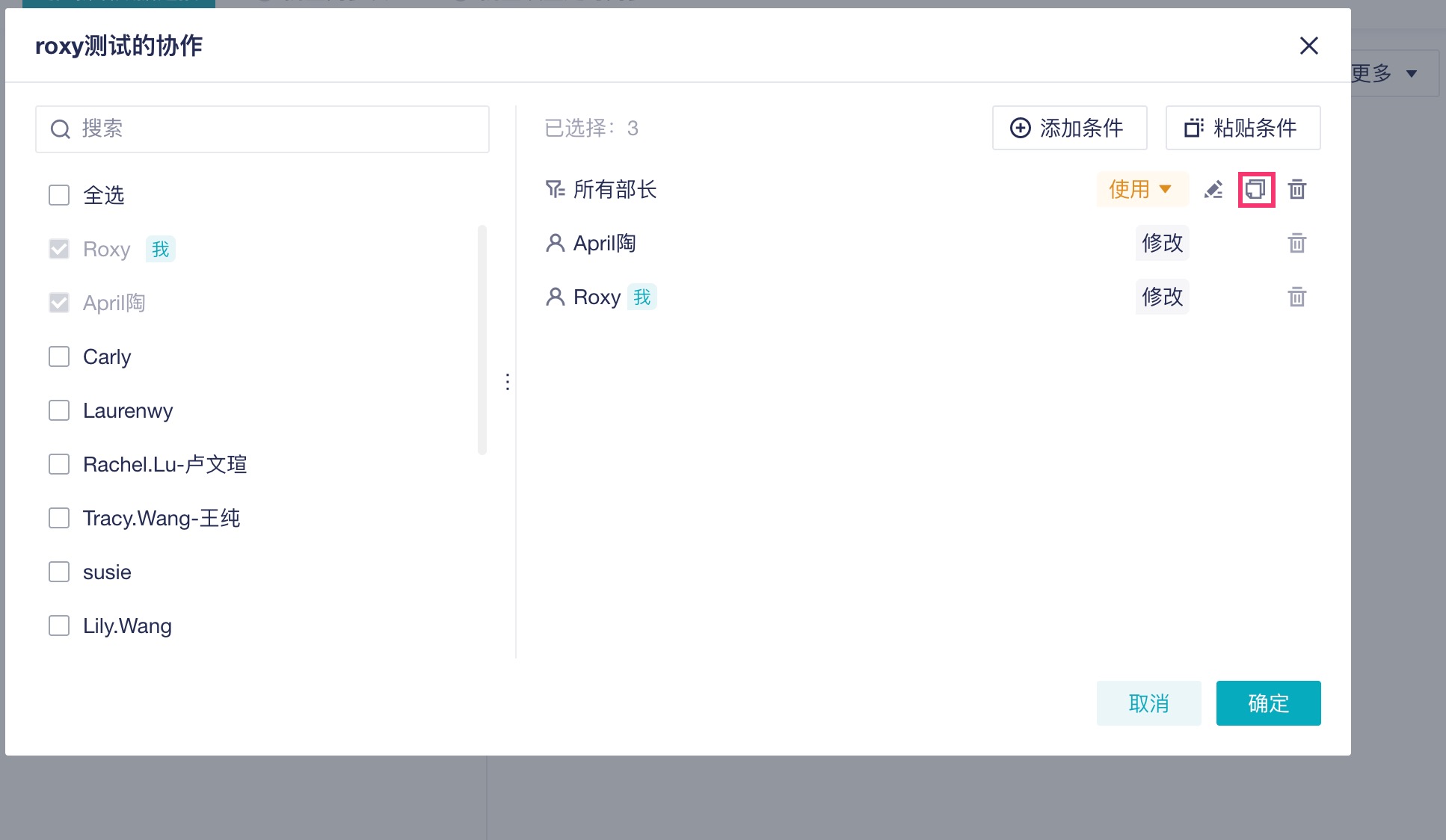Open the 使用 permission dropdown
Viewport: 1446px width, 840px height.
point(1141,190)
